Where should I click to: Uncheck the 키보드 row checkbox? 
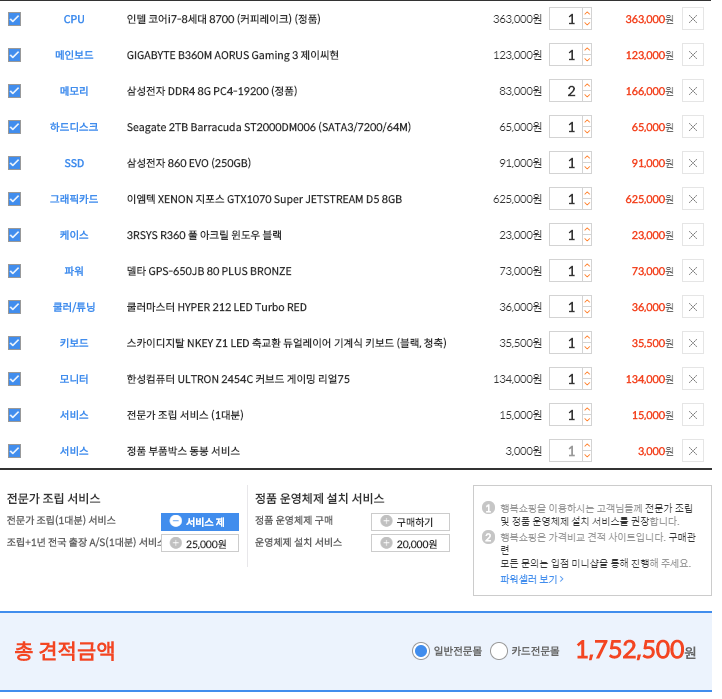(14, 343)
